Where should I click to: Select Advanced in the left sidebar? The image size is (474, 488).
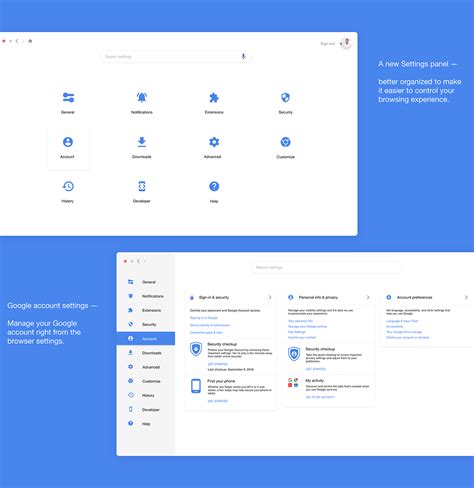point(146,367)
